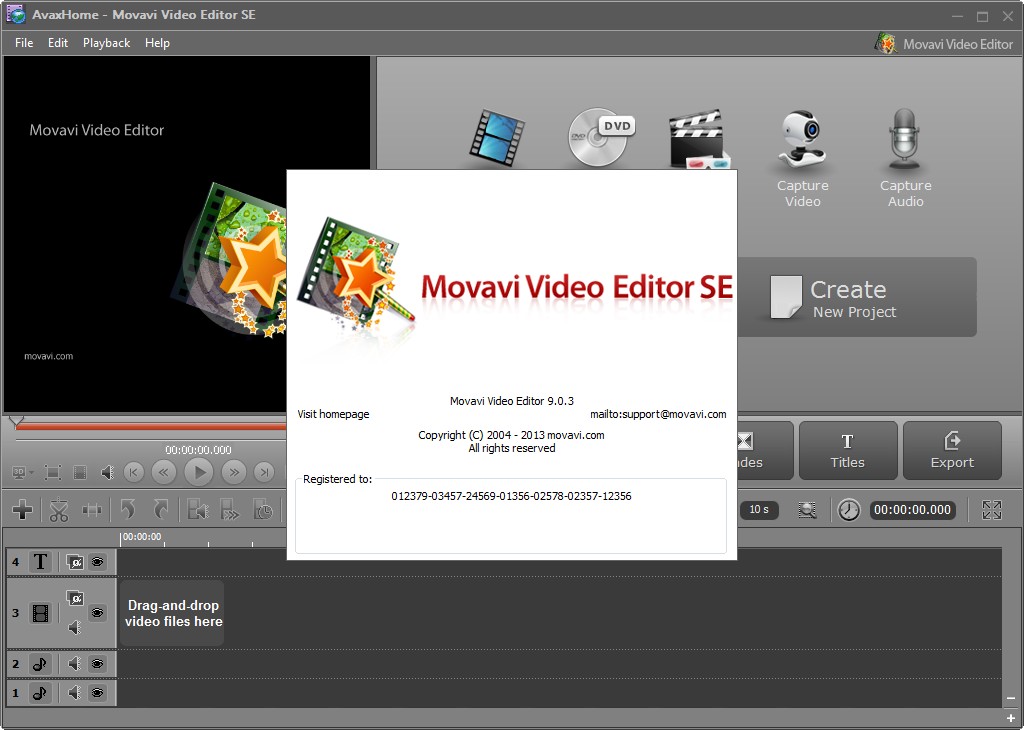This screenshot has width=1024, height=730.
Task: Toggle track 4 transparency overlay icon
Action: tap(75, 562)
